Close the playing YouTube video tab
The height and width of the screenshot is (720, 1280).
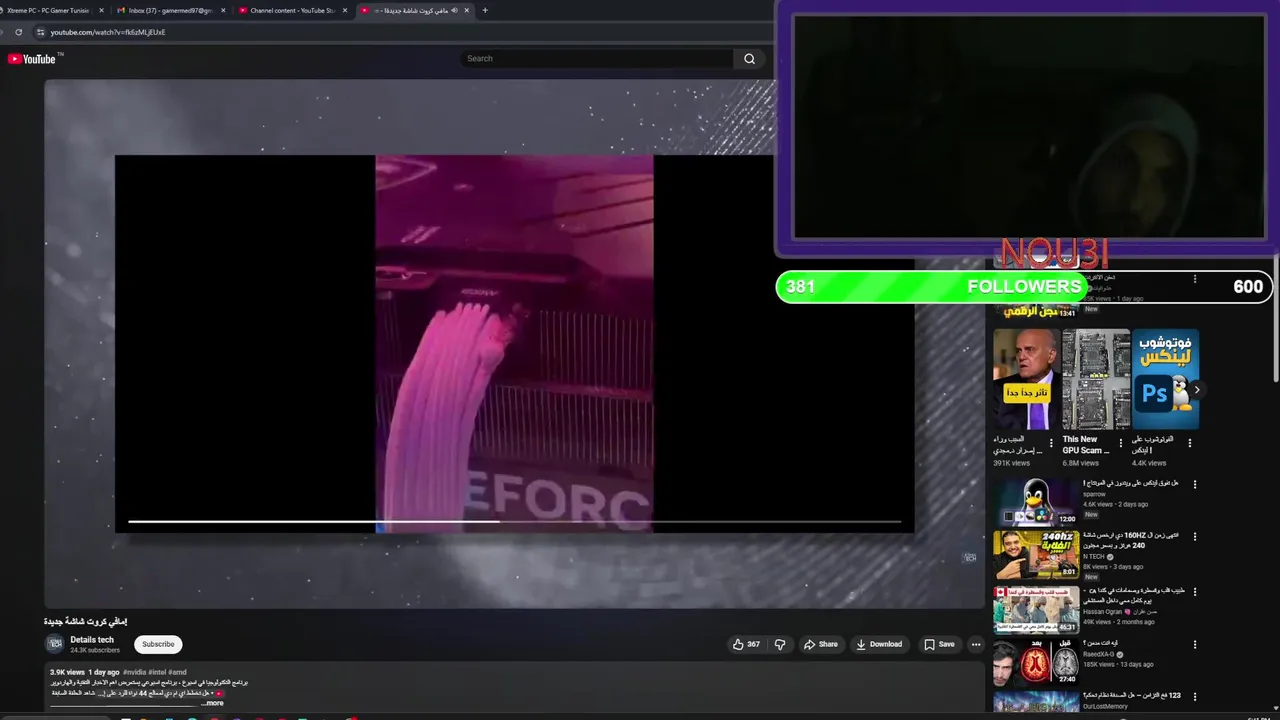467,10
